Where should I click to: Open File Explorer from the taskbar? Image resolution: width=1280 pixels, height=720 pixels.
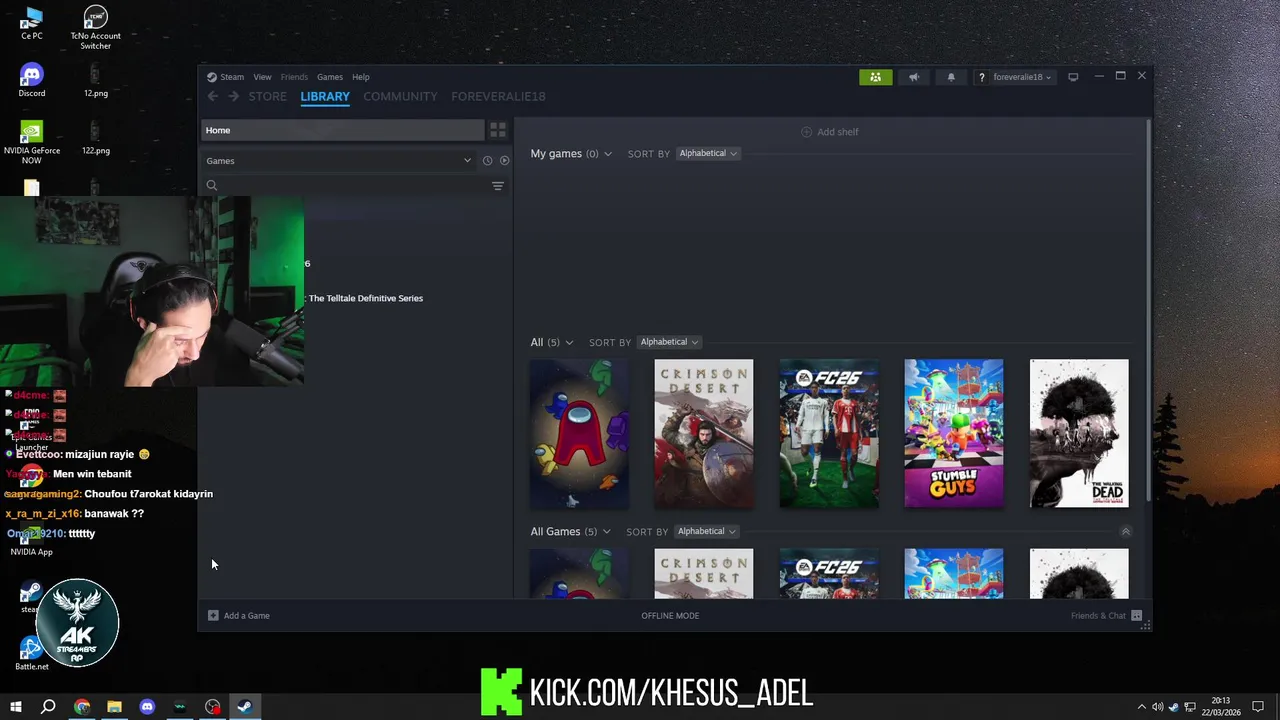(x=114, y=707)
